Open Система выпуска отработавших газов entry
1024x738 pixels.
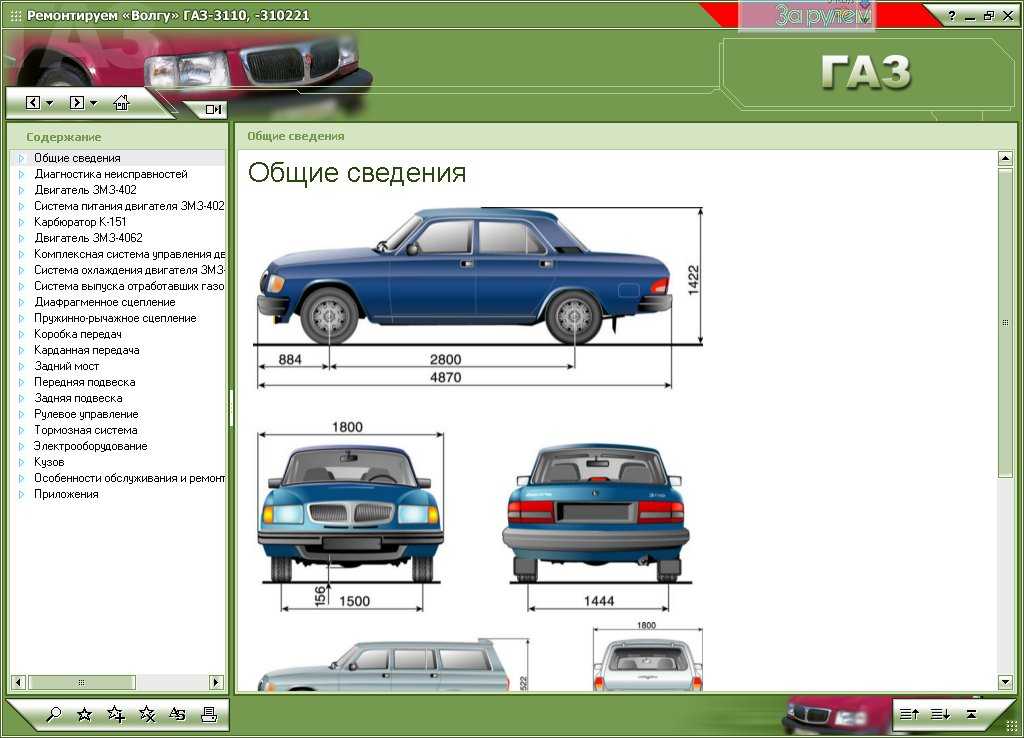(x=129, y=286)
